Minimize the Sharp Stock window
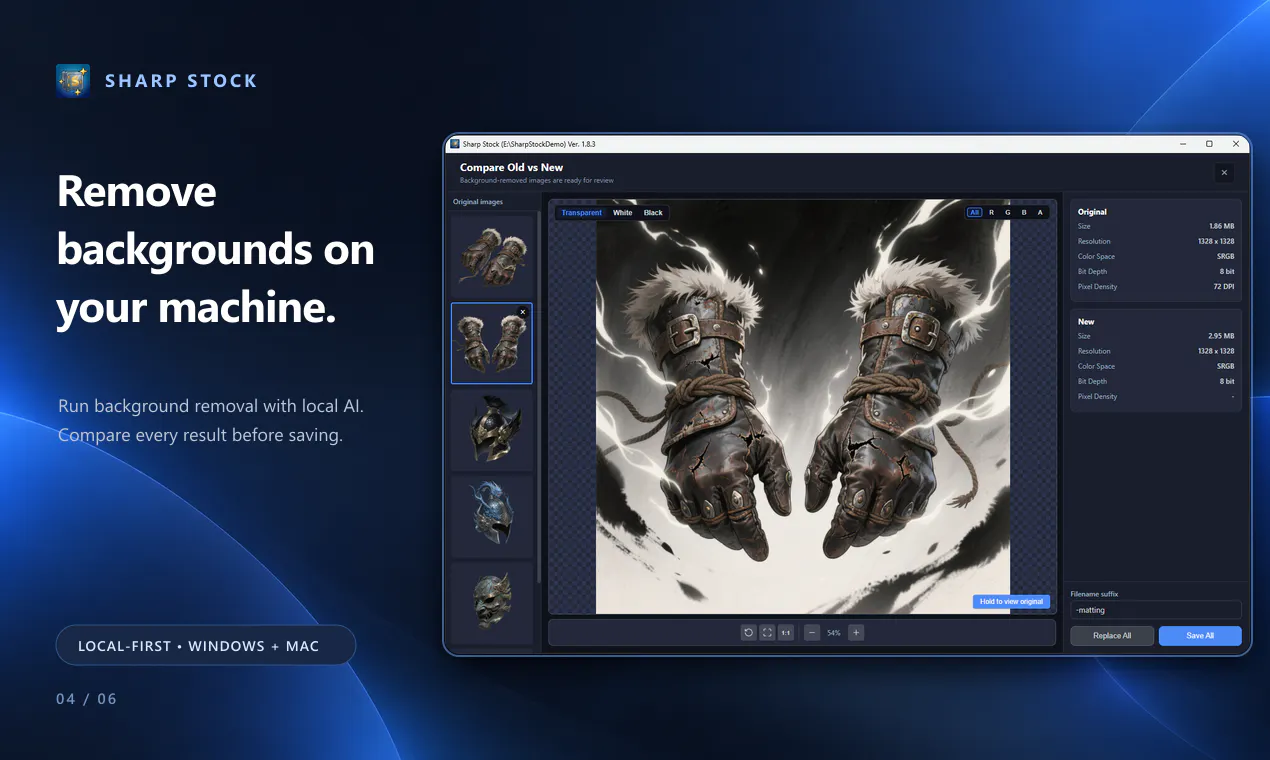The height and width of the screenshot is (760, 1270). 1182,144
